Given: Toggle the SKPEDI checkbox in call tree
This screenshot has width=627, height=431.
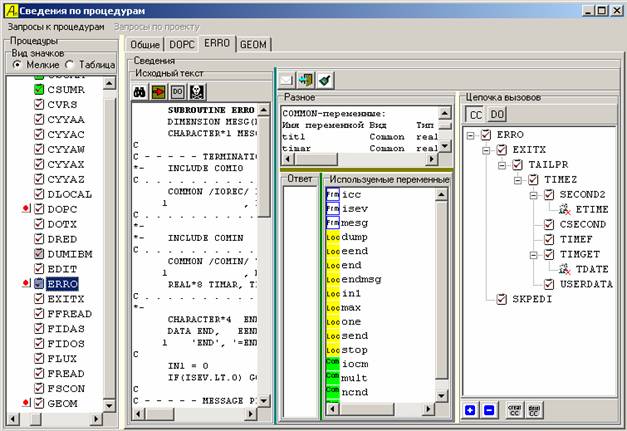Looking at the screenshot, I should 501,299.
